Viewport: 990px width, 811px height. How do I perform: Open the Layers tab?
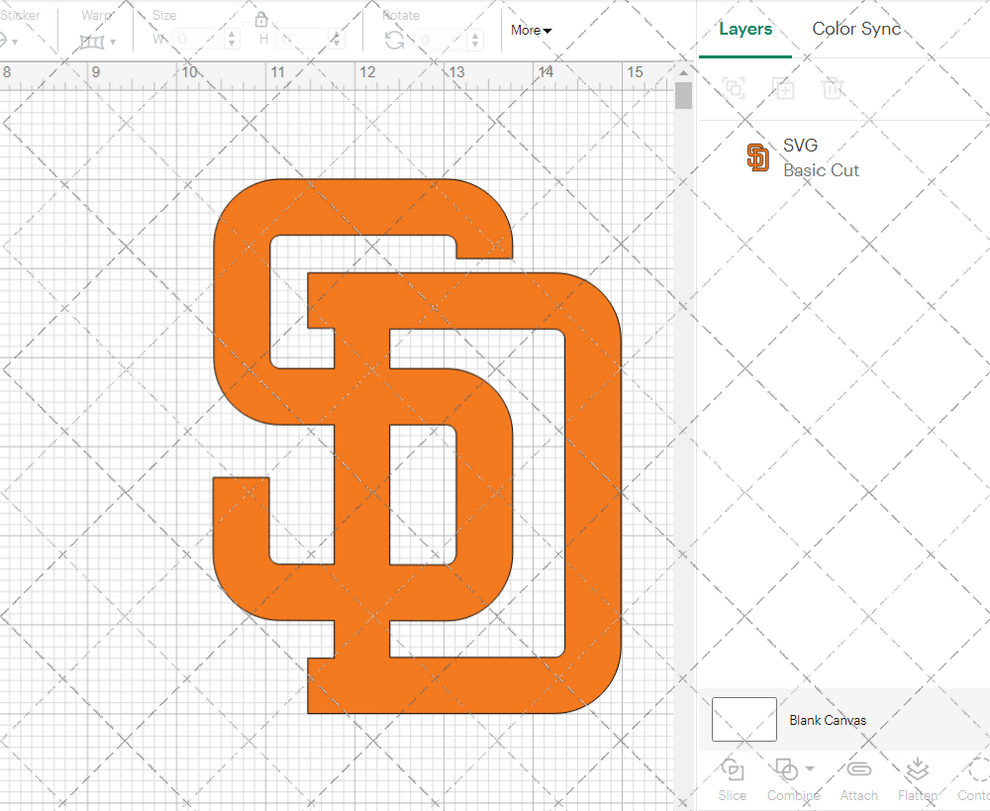click(745, 29)
